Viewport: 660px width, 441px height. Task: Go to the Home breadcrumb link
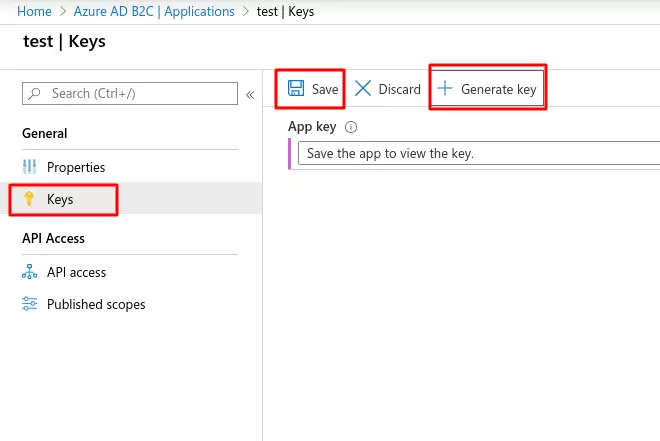click(35, 11)
